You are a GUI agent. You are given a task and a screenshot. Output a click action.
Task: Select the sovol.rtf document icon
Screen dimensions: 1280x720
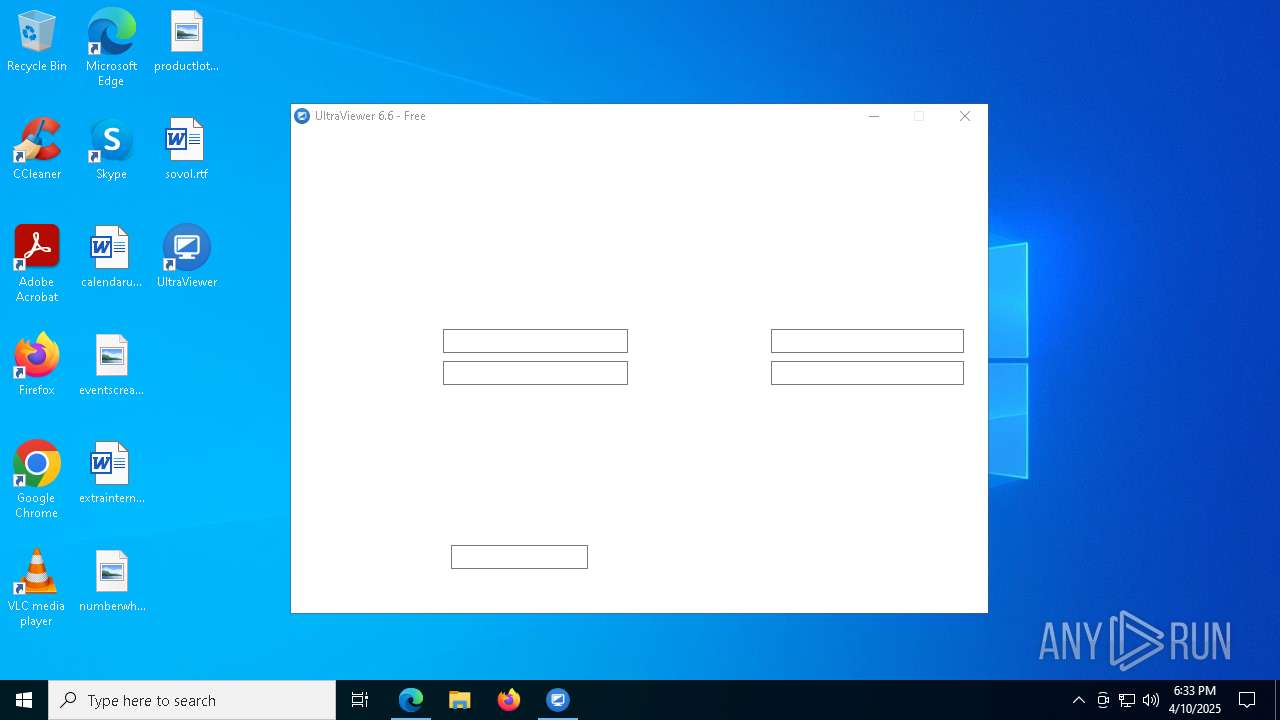186,150
